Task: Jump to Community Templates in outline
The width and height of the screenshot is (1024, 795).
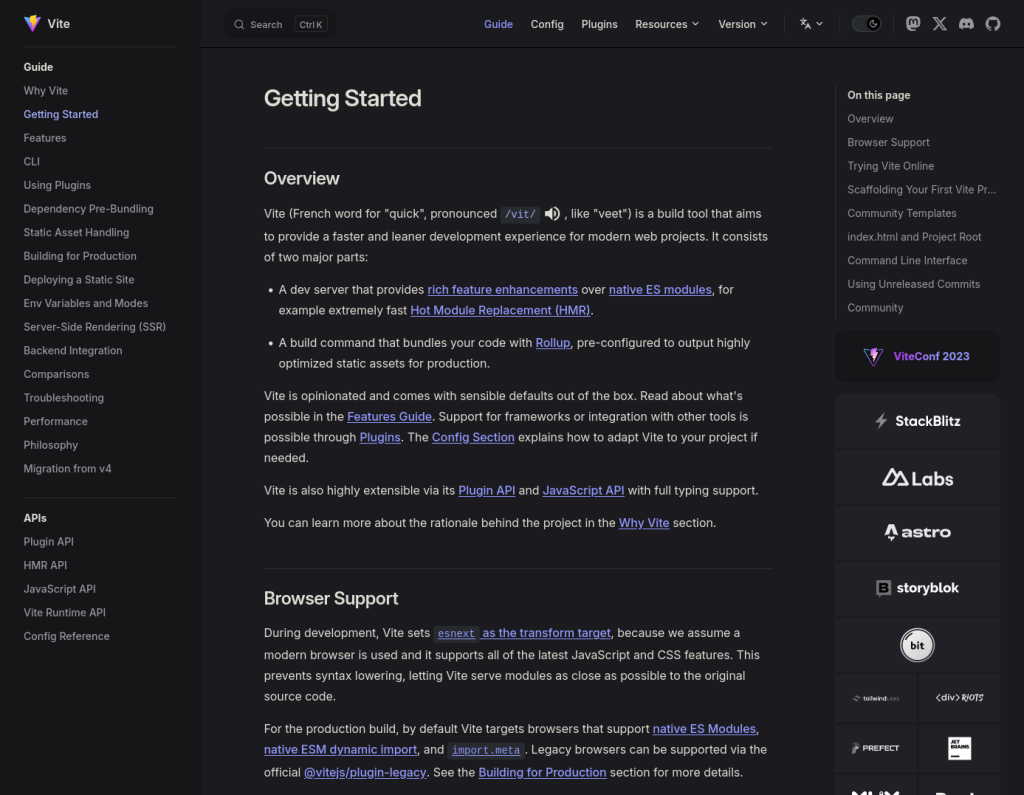Action: coord(902,214)
